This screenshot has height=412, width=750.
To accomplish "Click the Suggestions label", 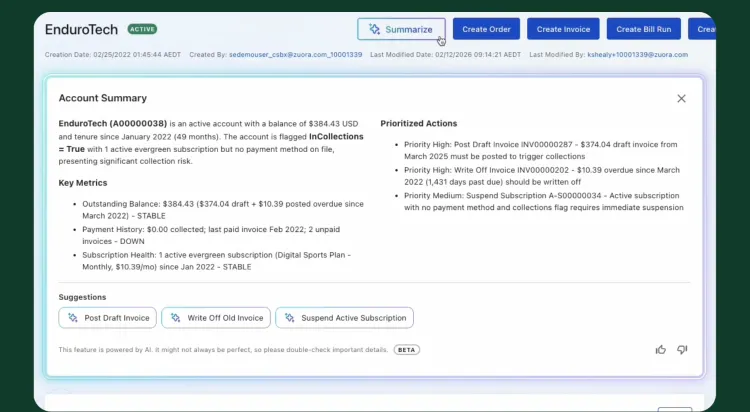I will [82, 297].
